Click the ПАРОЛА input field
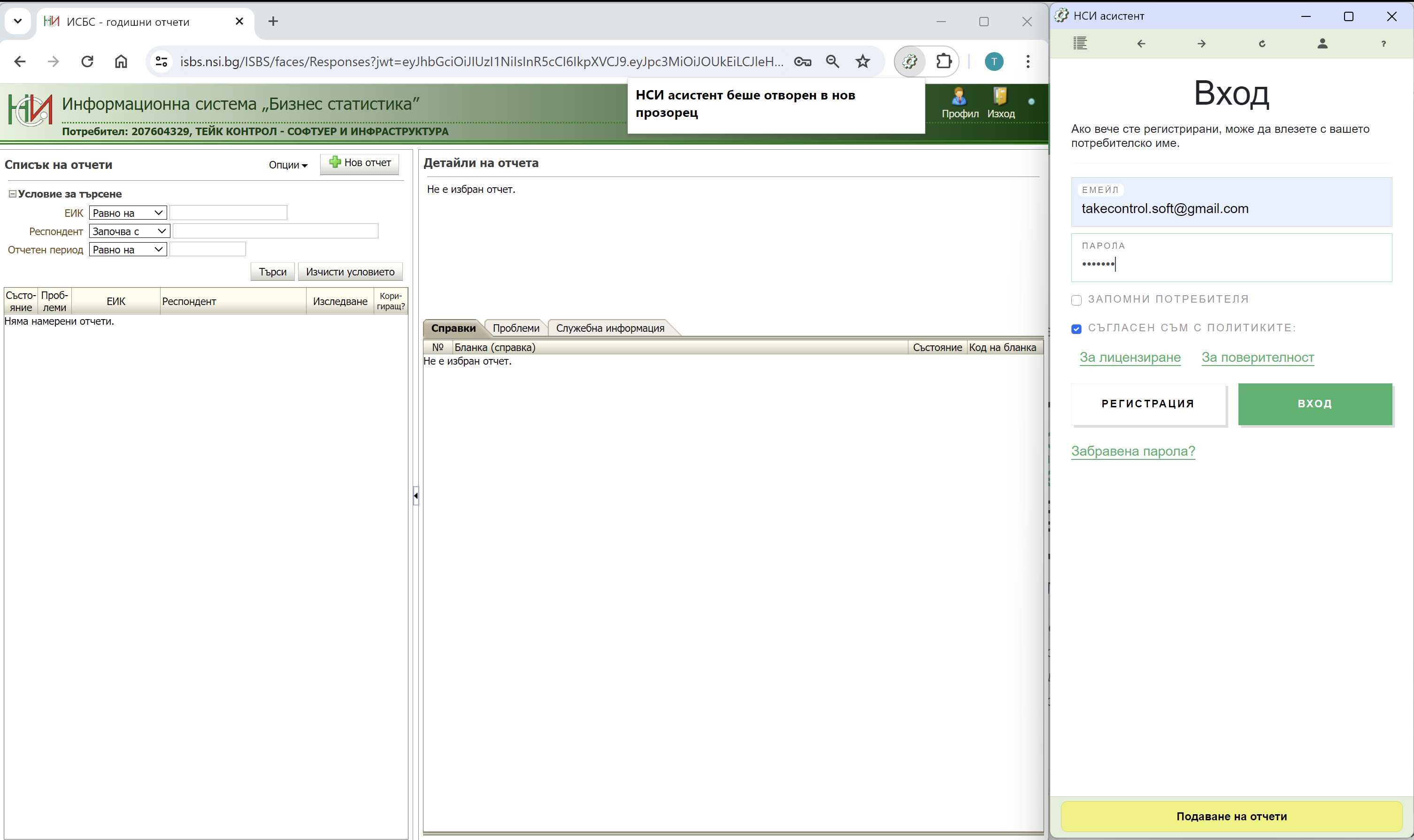The image size is (1414, 840). [1231, 258]
